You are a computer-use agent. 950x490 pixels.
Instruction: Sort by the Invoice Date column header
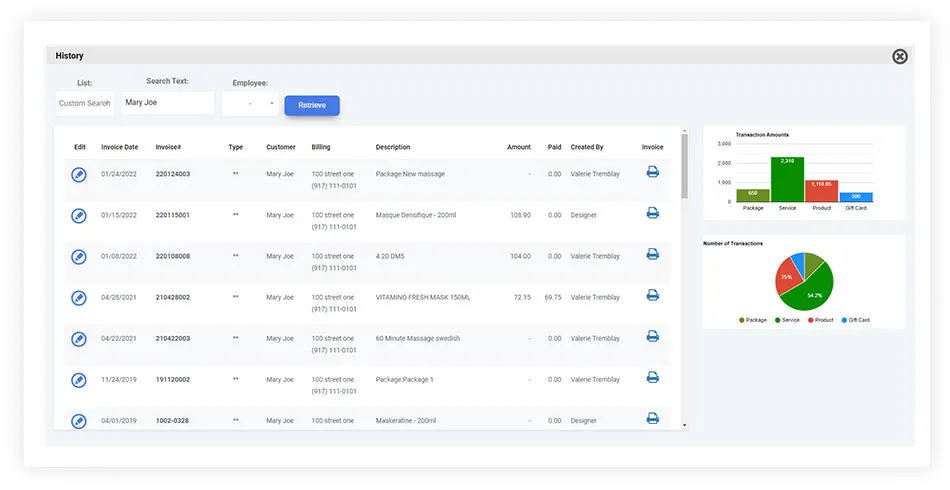[119, 147]
